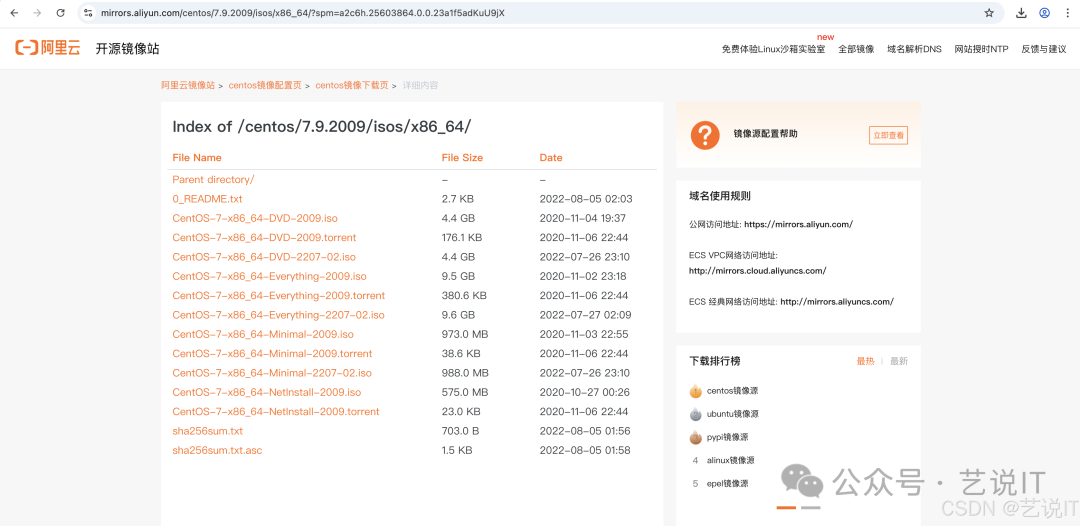This screenshot has width=1080, height=526.
Task: Reload the page with refresh icon
Action: pos(61,13)
